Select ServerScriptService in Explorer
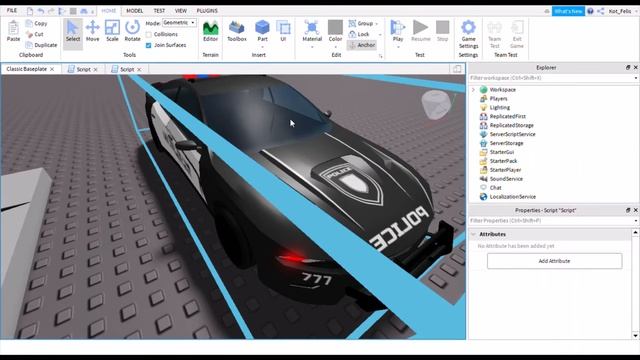This screenshot has height=360, width=640. pos(512,134)
